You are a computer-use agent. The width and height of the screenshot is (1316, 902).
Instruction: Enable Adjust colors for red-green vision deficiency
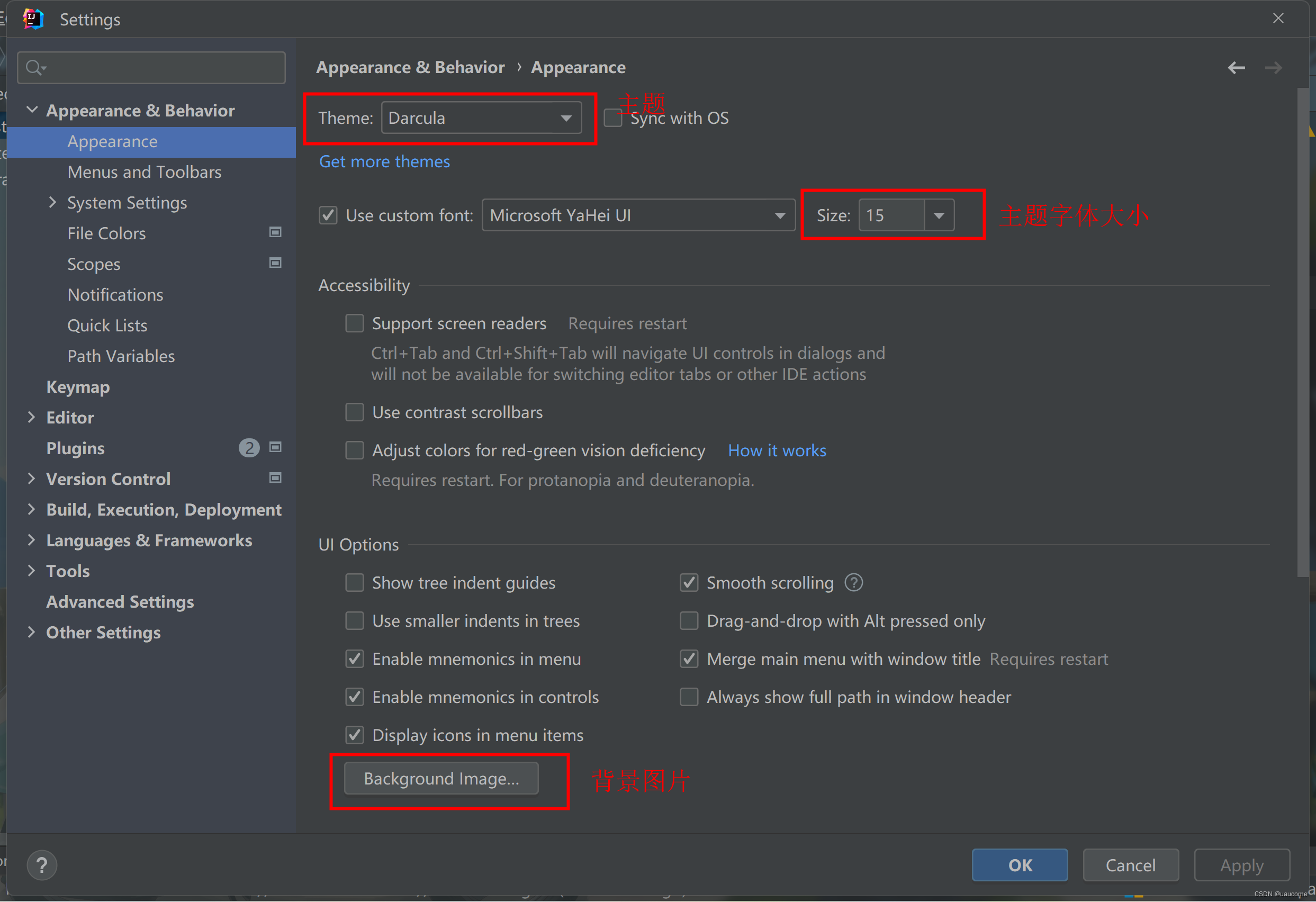pos(354,450)
